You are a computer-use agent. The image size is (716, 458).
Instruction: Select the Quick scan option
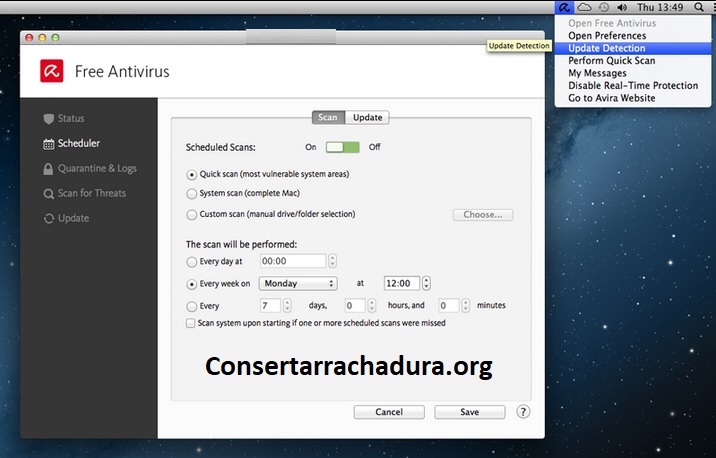click(x=192, y=175)
